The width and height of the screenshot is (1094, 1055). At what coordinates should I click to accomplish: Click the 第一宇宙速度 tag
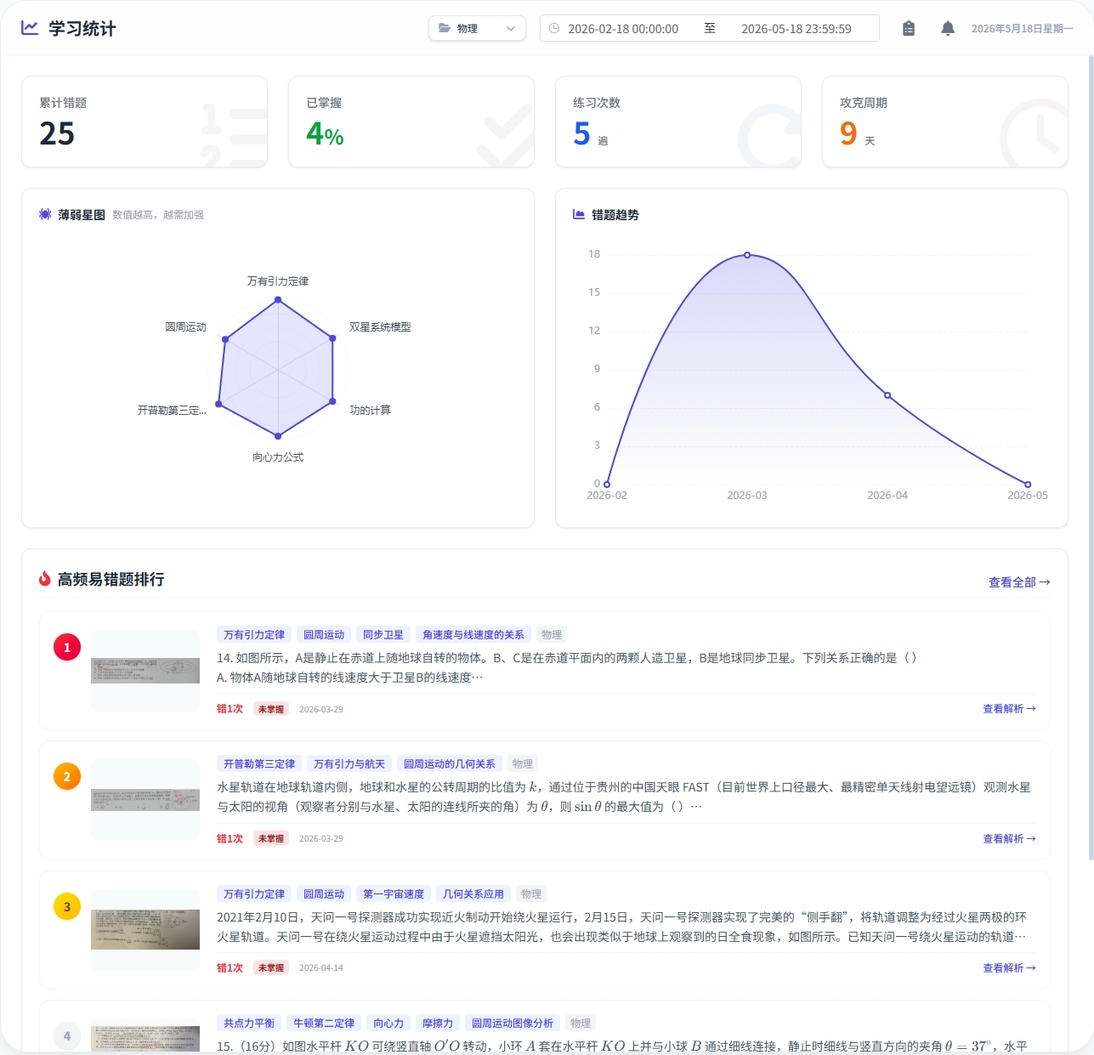[x=394, y=894]
